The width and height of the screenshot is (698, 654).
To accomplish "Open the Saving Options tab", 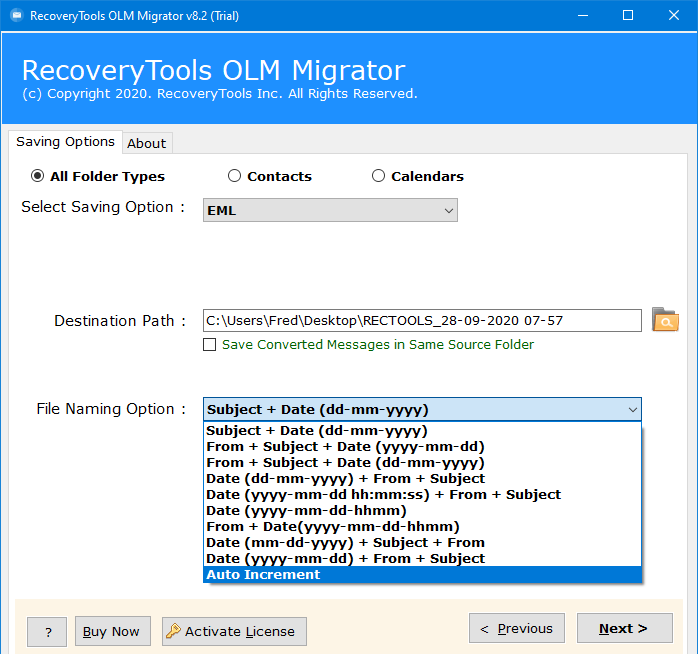I will click(65, 142).
